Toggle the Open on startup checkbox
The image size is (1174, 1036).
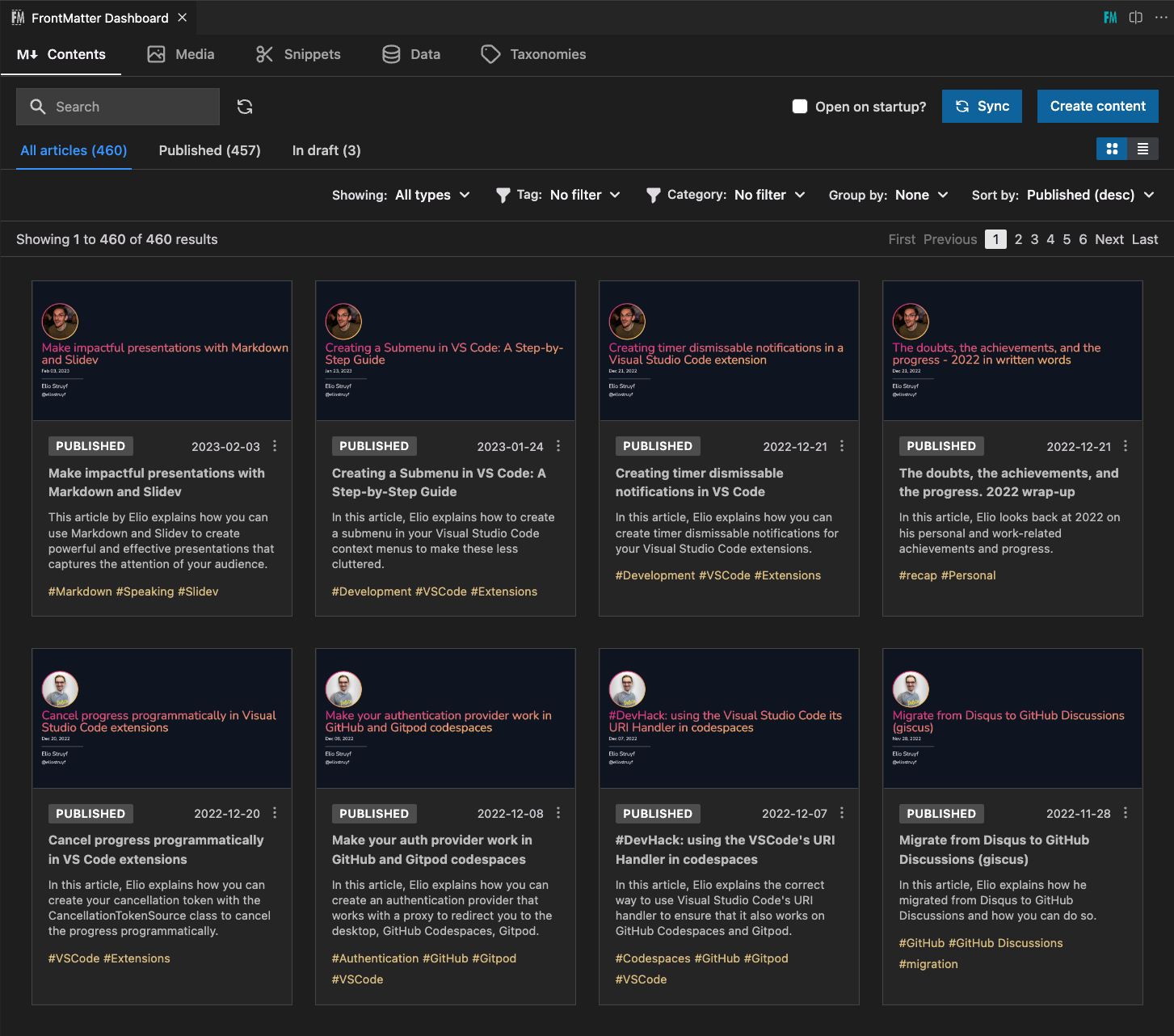tap(800, 107)
